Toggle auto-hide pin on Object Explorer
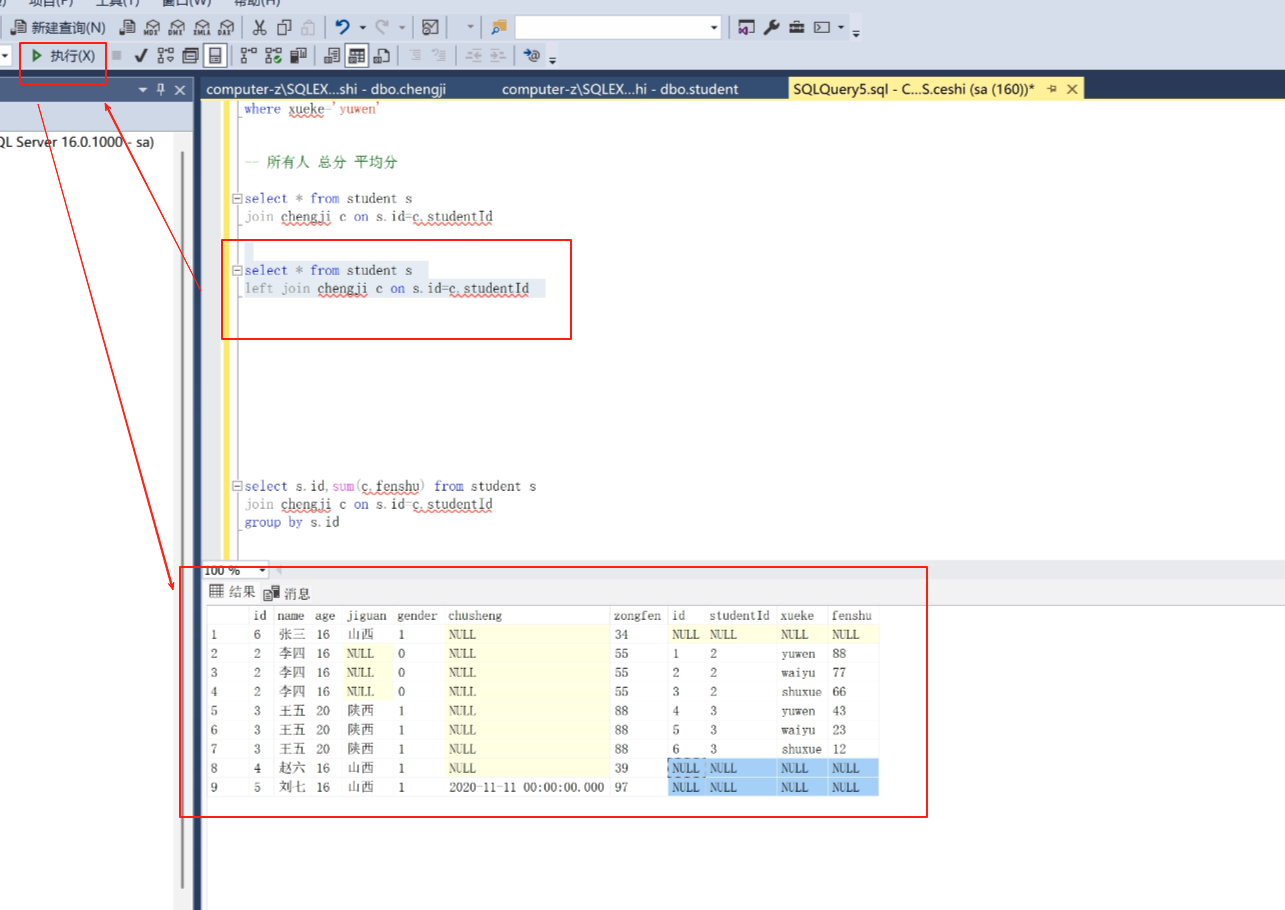Screen dimensions: 1285x910 pos(161,90)
